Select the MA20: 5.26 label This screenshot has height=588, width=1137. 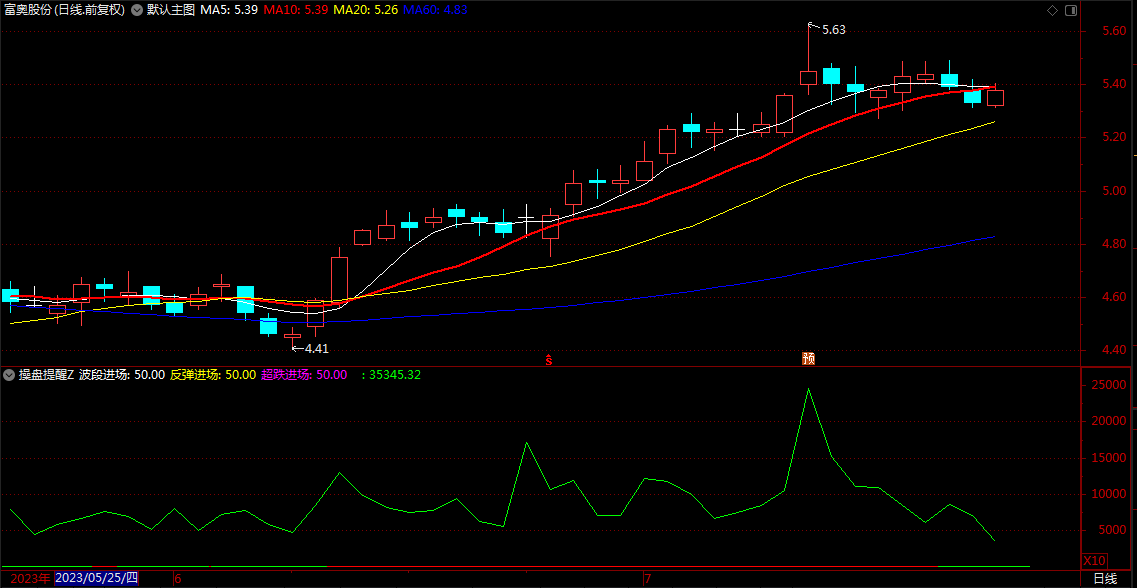point(365,11)
